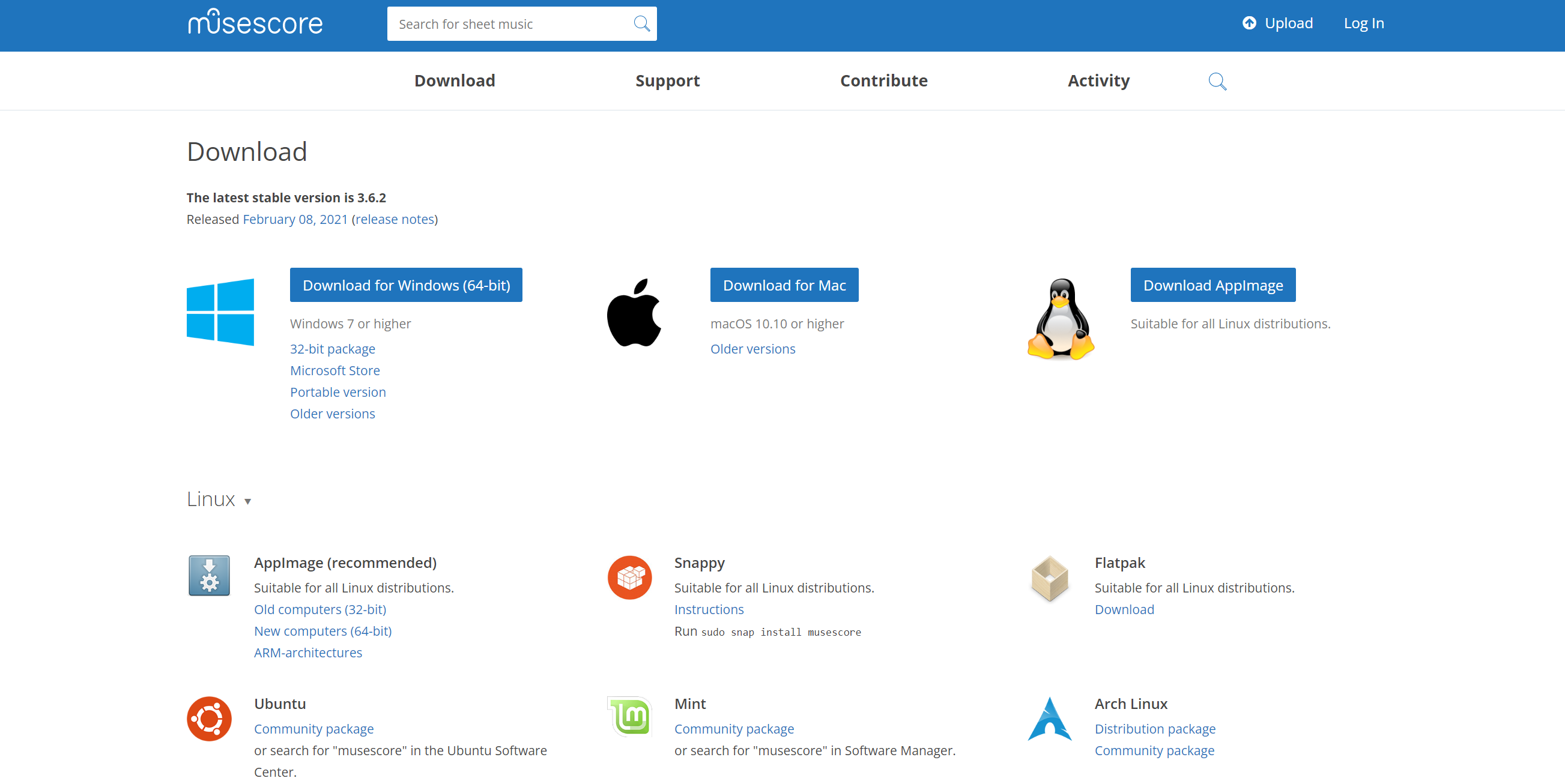The width and height of the screenshot is (1565, 784).
Task: Click the AppImage gear package icon
Action: click(x=209, y=575)
